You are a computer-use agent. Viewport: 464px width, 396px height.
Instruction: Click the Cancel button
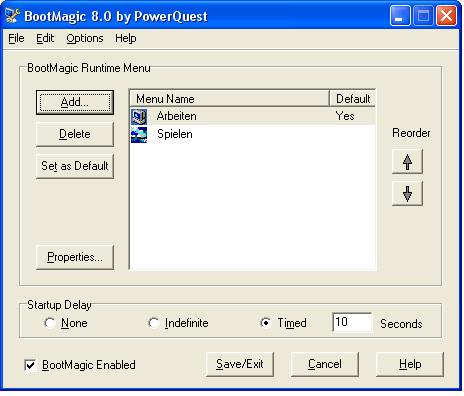[x=325, y=364]
